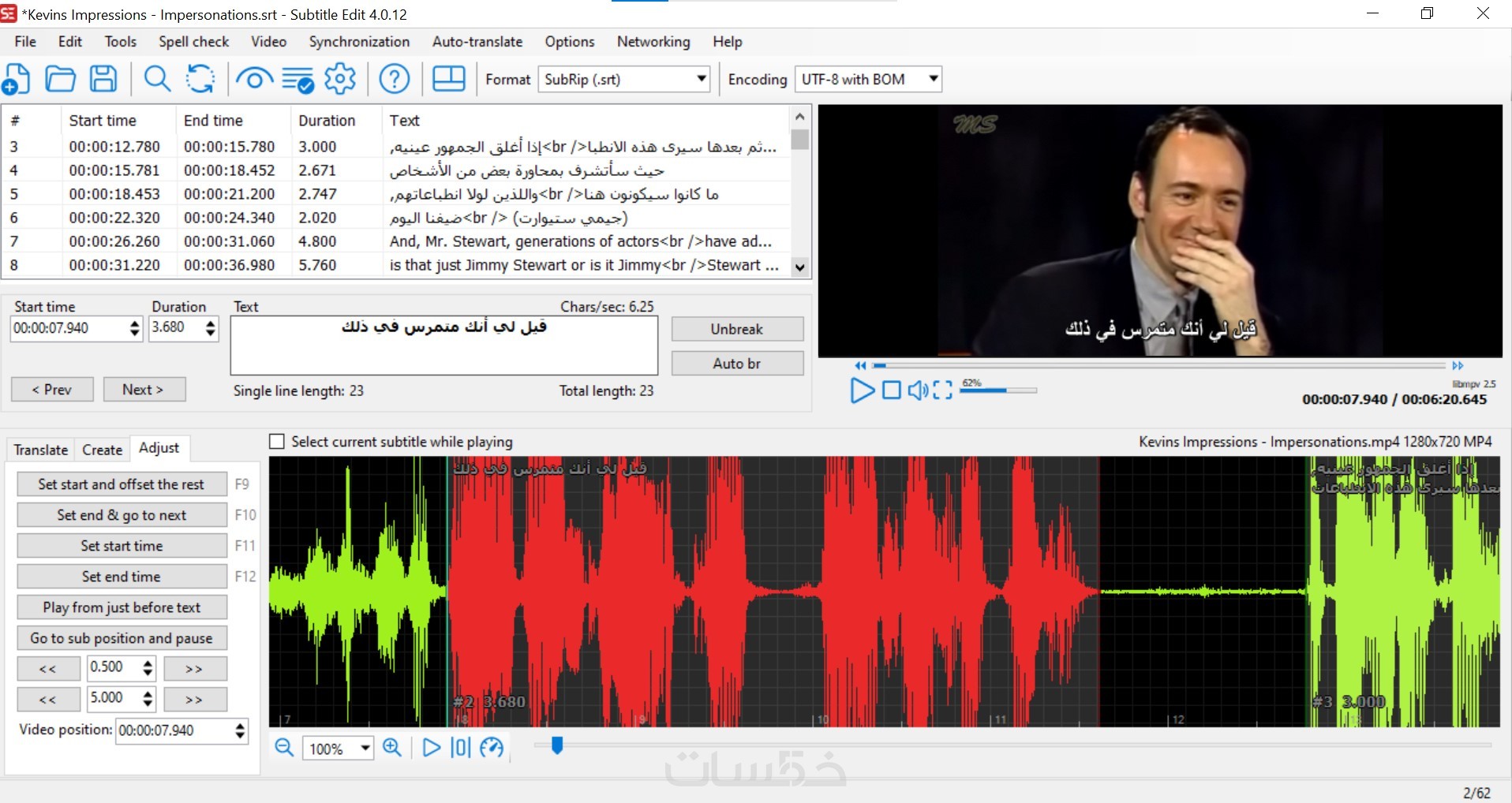Select subtitle row 7 in the list
The width and height of the screenshot is (1512, 803).
pos(395,241)
